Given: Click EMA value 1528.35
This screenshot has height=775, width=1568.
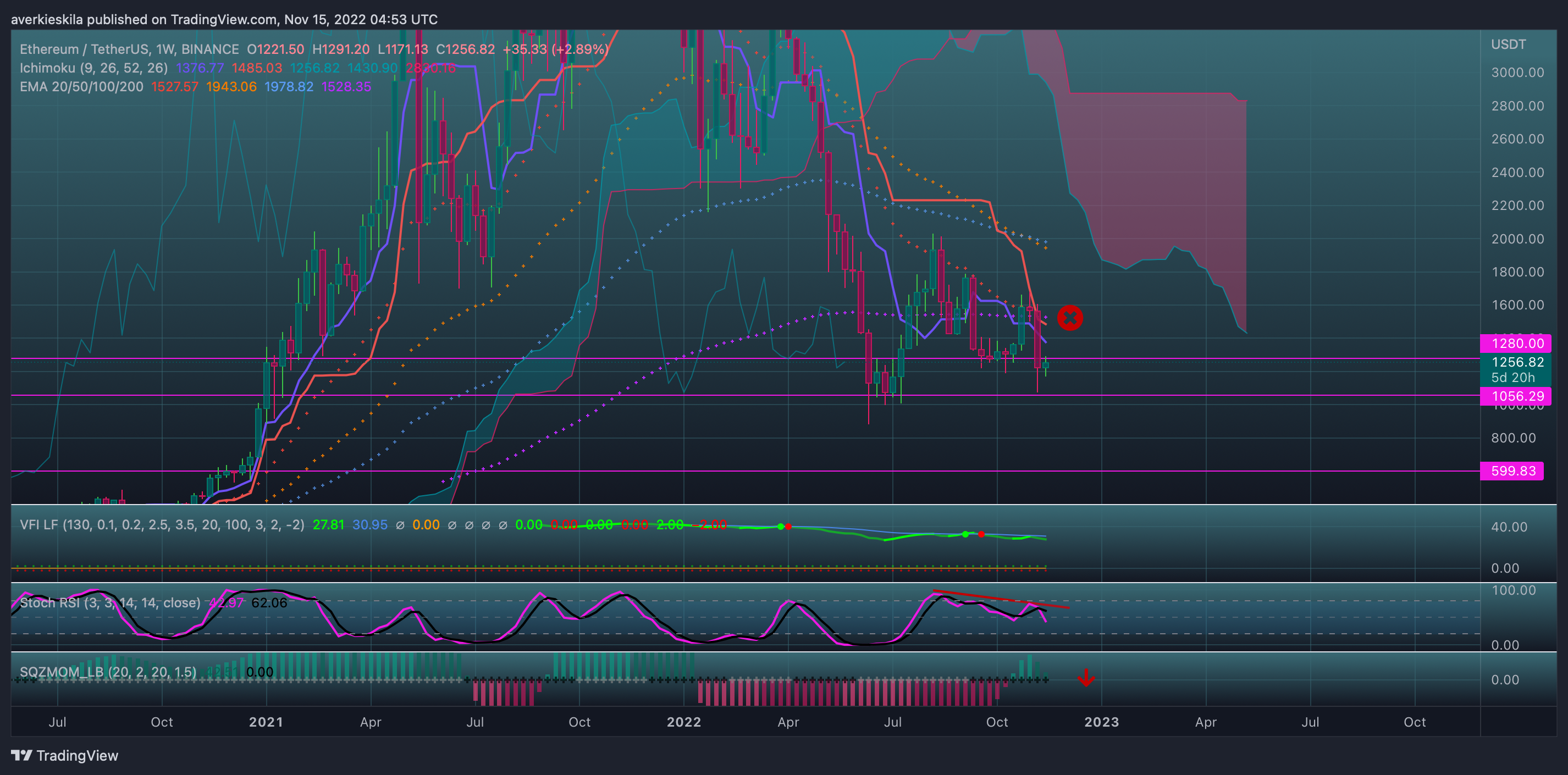Looking at the screenshot, I should [x=346, y=87].
